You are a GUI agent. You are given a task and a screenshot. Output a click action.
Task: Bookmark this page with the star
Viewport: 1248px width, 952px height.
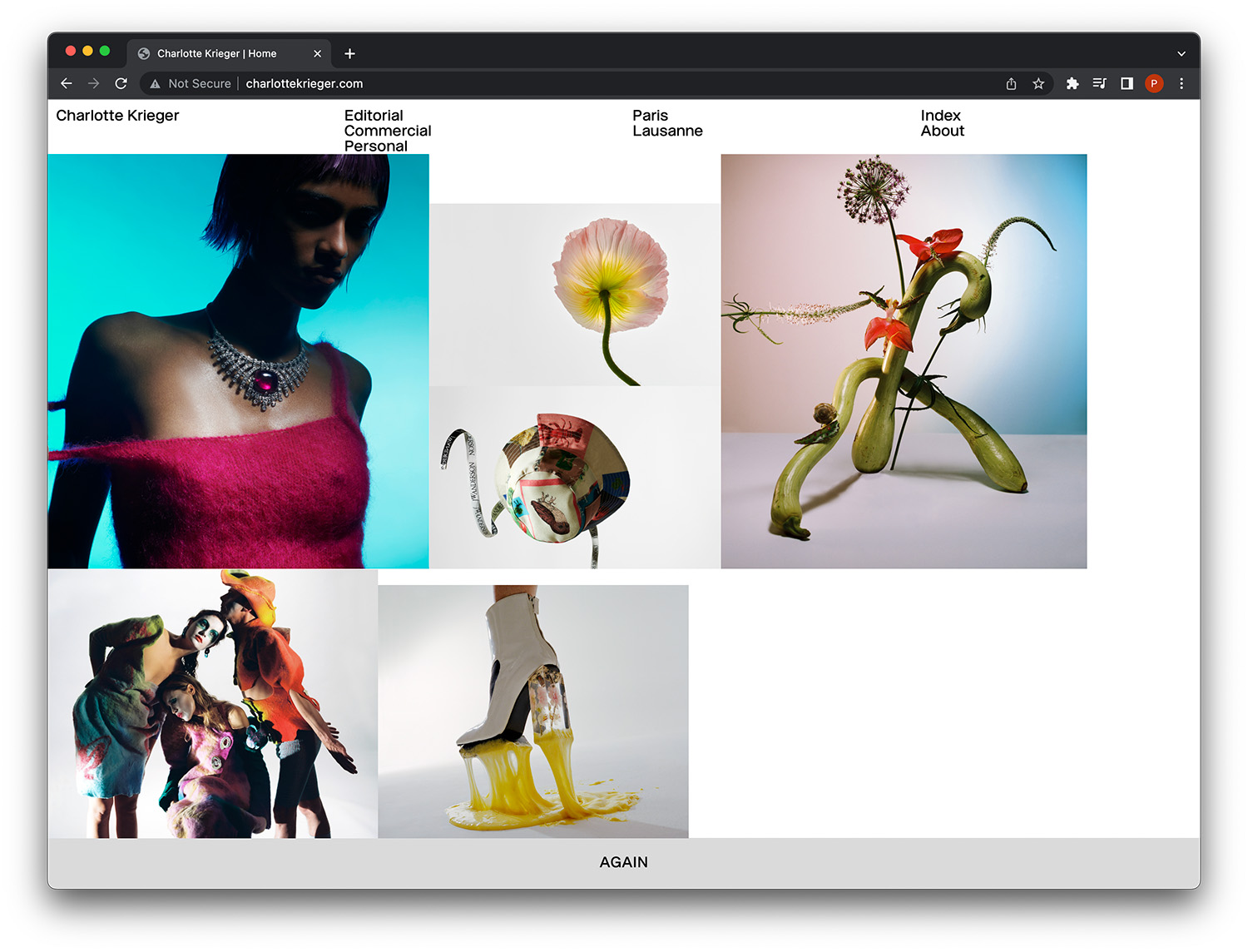(x=1038, y=83)
